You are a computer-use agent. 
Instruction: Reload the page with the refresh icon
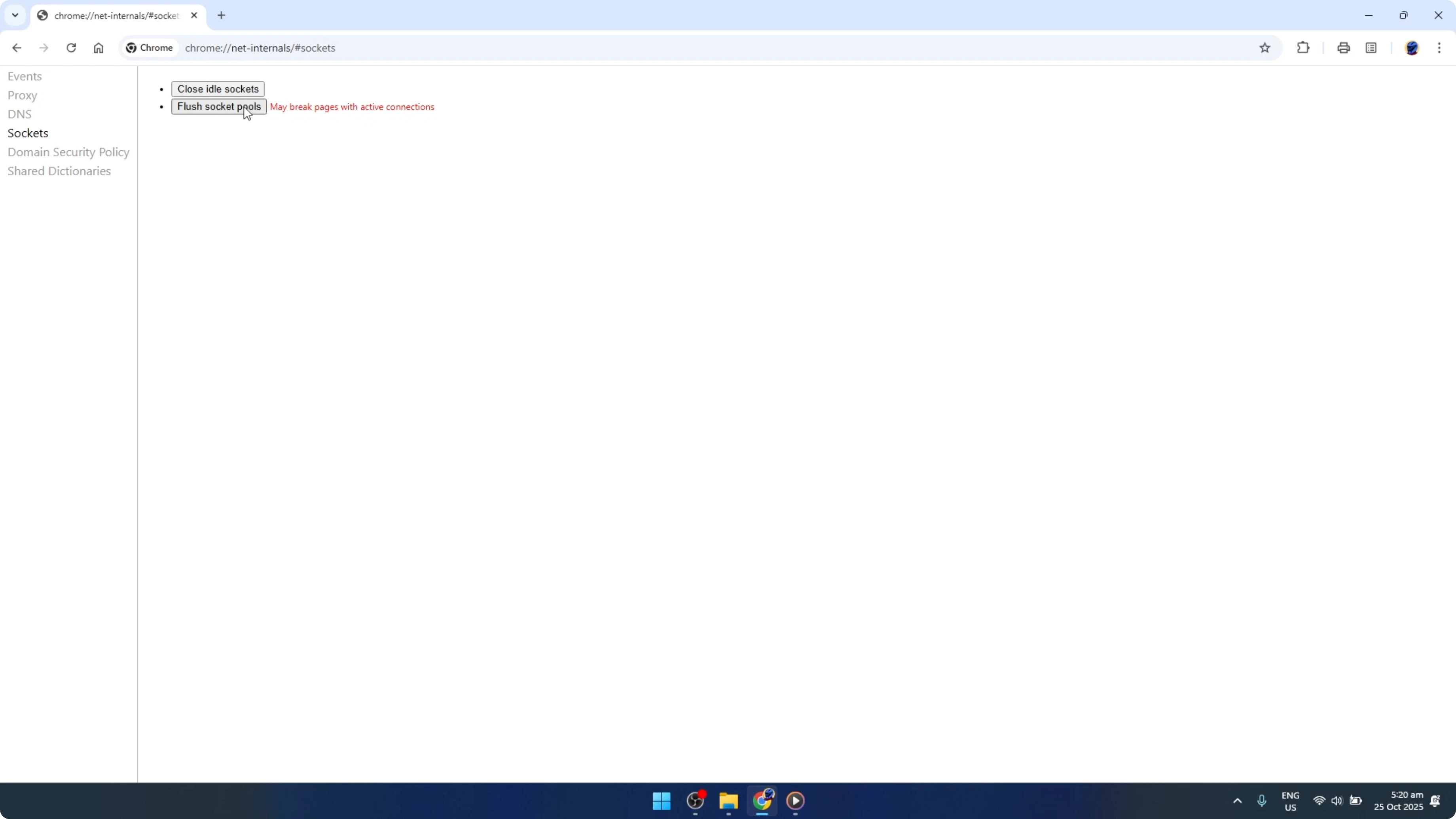pos(71,47)
